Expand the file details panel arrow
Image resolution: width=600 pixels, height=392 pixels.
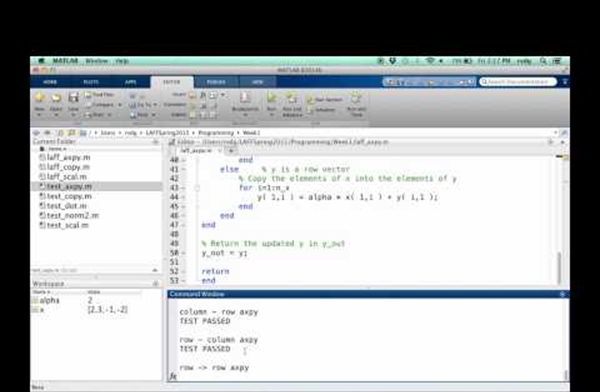(x=155, y=270)
